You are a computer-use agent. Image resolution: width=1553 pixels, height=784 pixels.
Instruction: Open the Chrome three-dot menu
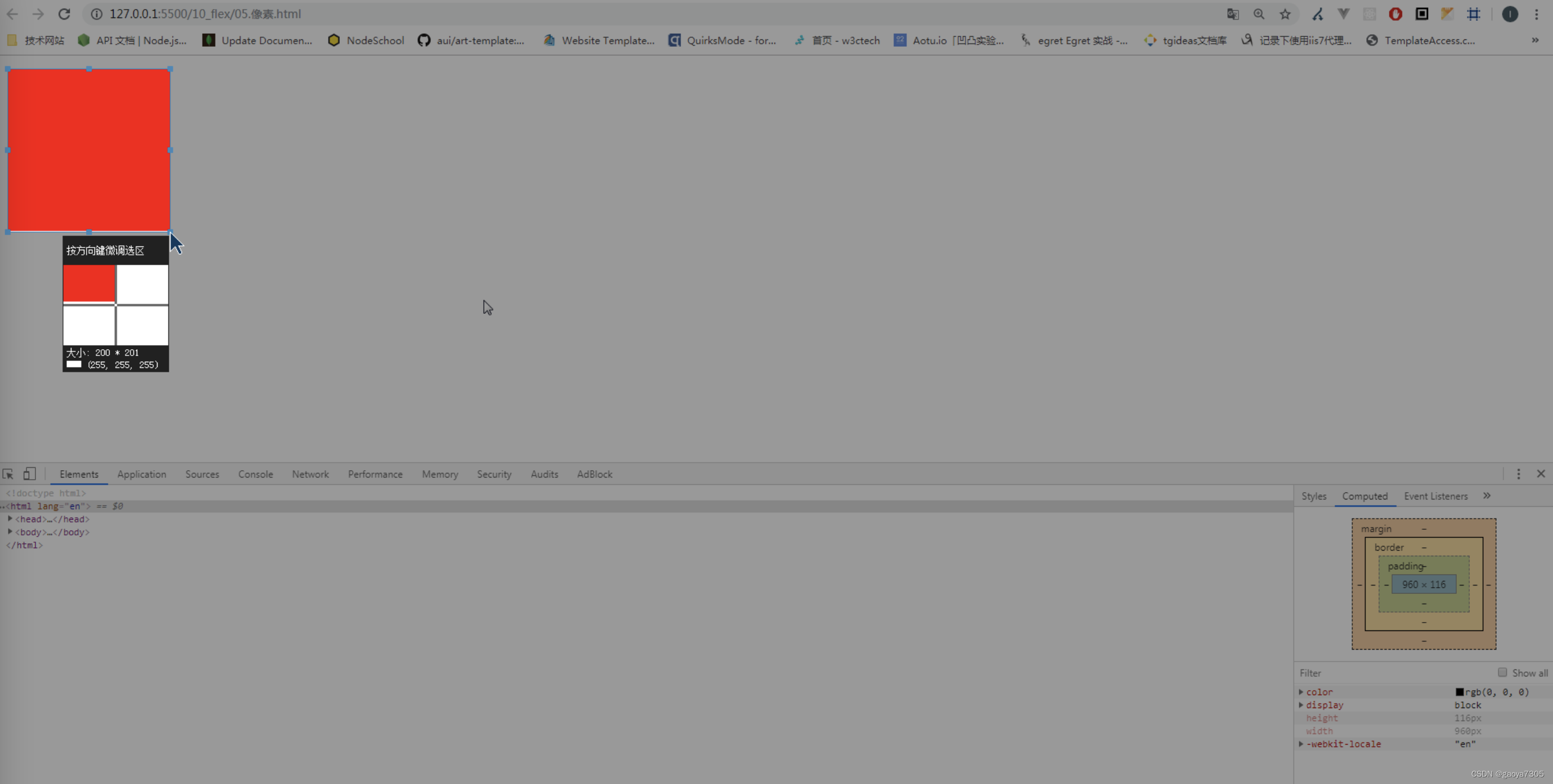coord(1536,14)
